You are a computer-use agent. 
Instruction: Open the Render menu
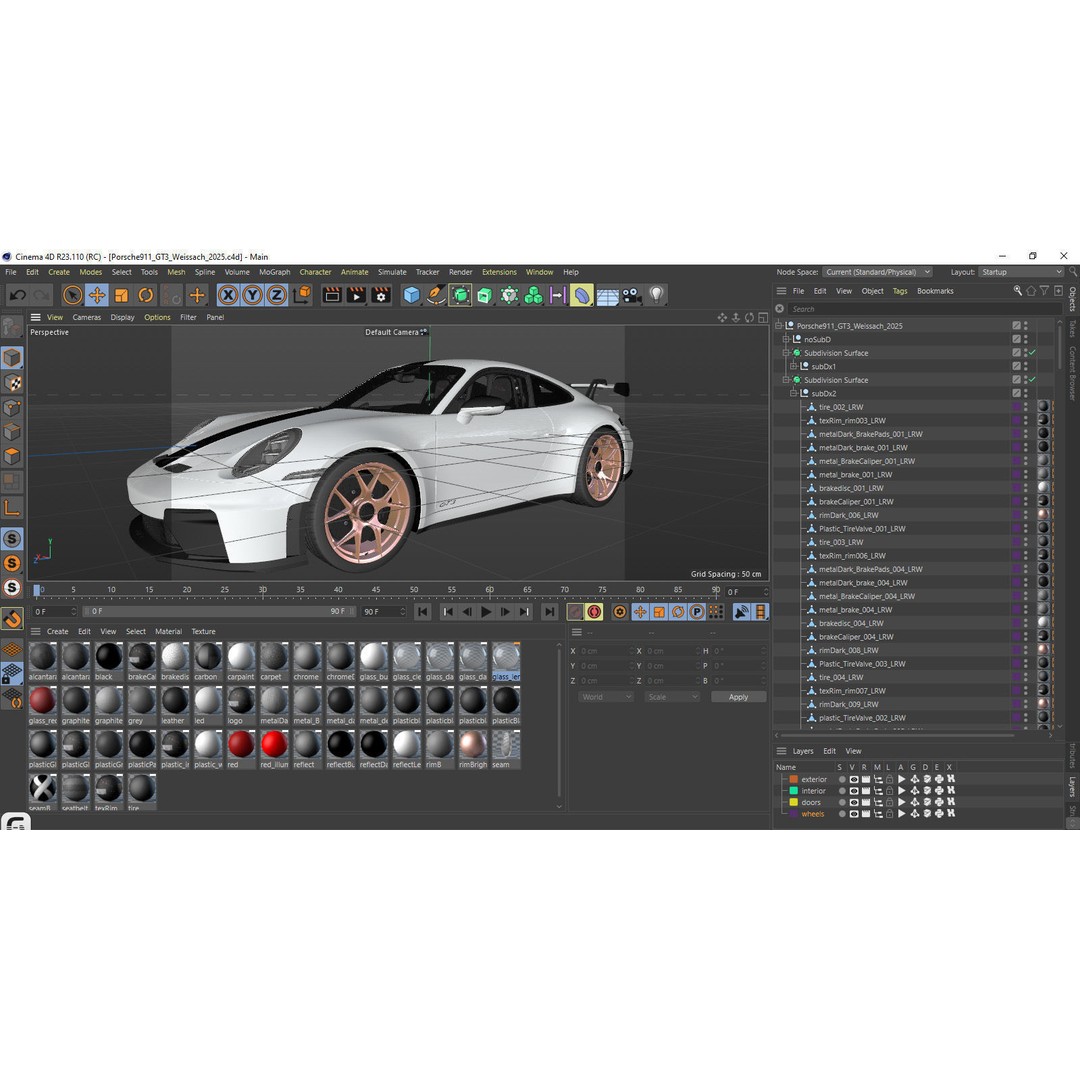[x=461, y=272]
